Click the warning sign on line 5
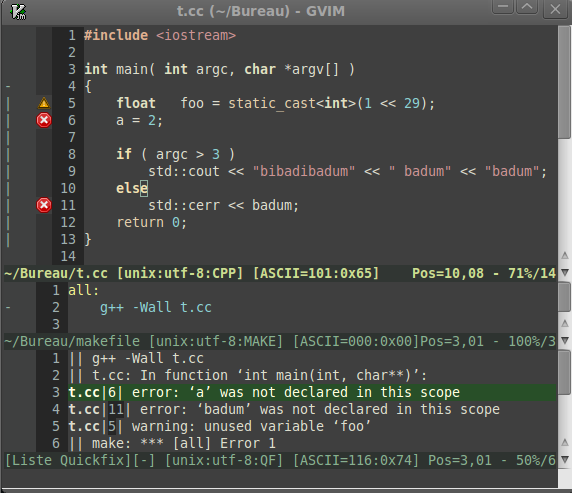 click(44, 103)
